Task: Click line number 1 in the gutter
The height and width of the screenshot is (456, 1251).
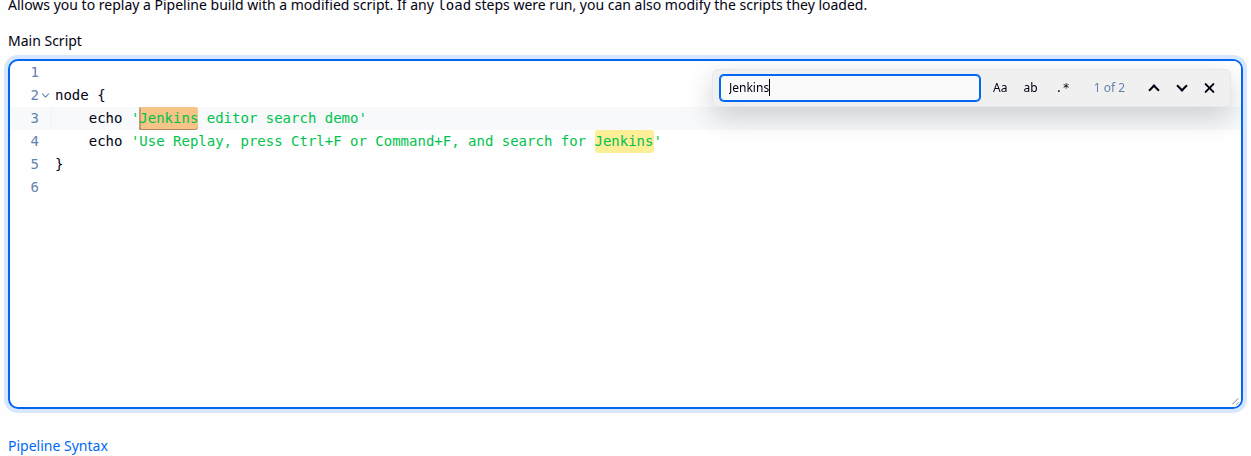Action: tap(34, 72)
